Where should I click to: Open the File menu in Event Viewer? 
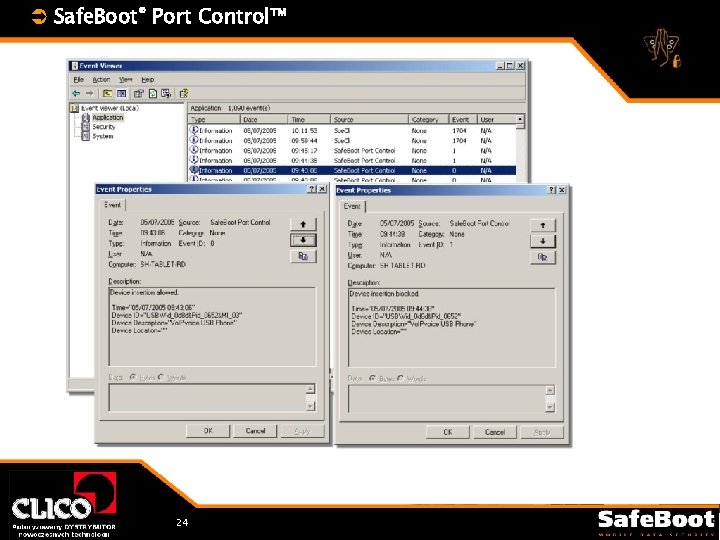click(x=79, y=79)
